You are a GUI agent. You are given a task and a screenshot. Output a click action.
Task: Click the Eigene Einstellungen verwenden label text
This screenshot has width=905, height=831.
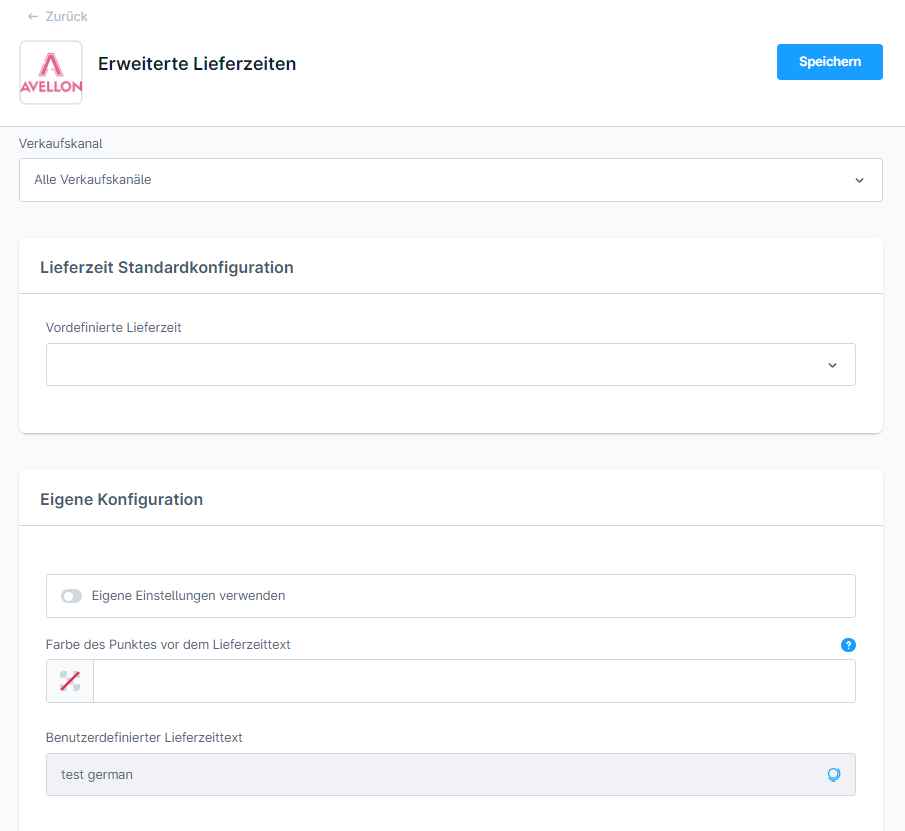tap(188, 596)
